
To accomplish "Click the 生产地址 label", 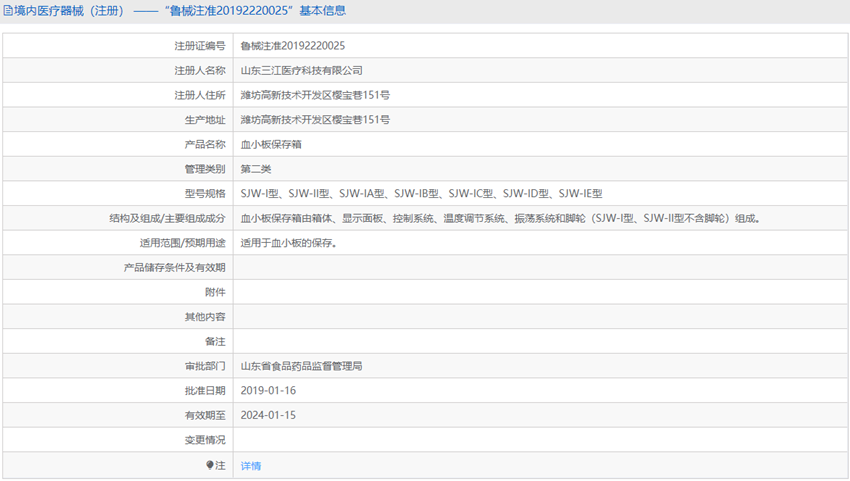I will tap(205, 120).
